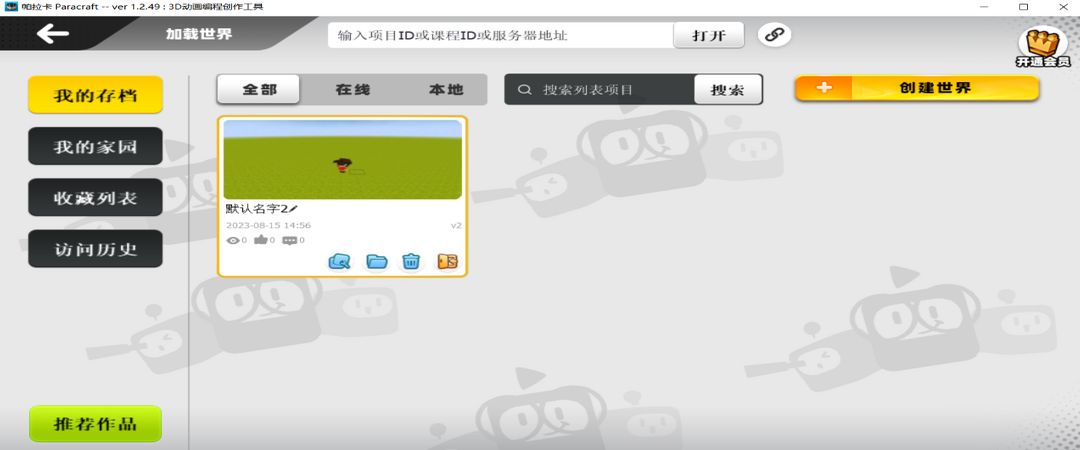Open 收藏列表 in sidebar
Viewport: 1080px width, 450px height.
pos(95,198)
